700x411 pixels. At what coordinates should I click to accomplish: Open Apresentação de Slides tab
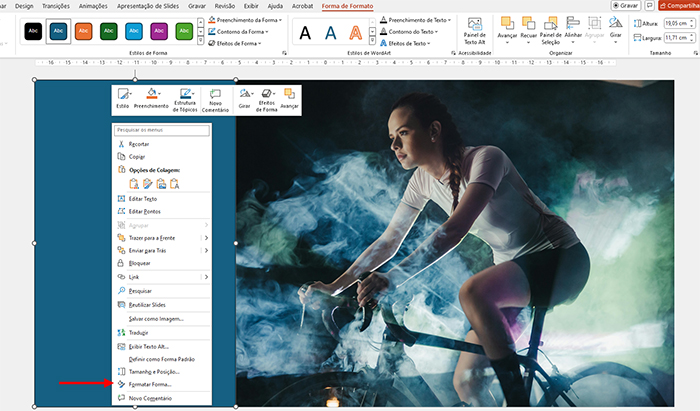tap(148, 6)
